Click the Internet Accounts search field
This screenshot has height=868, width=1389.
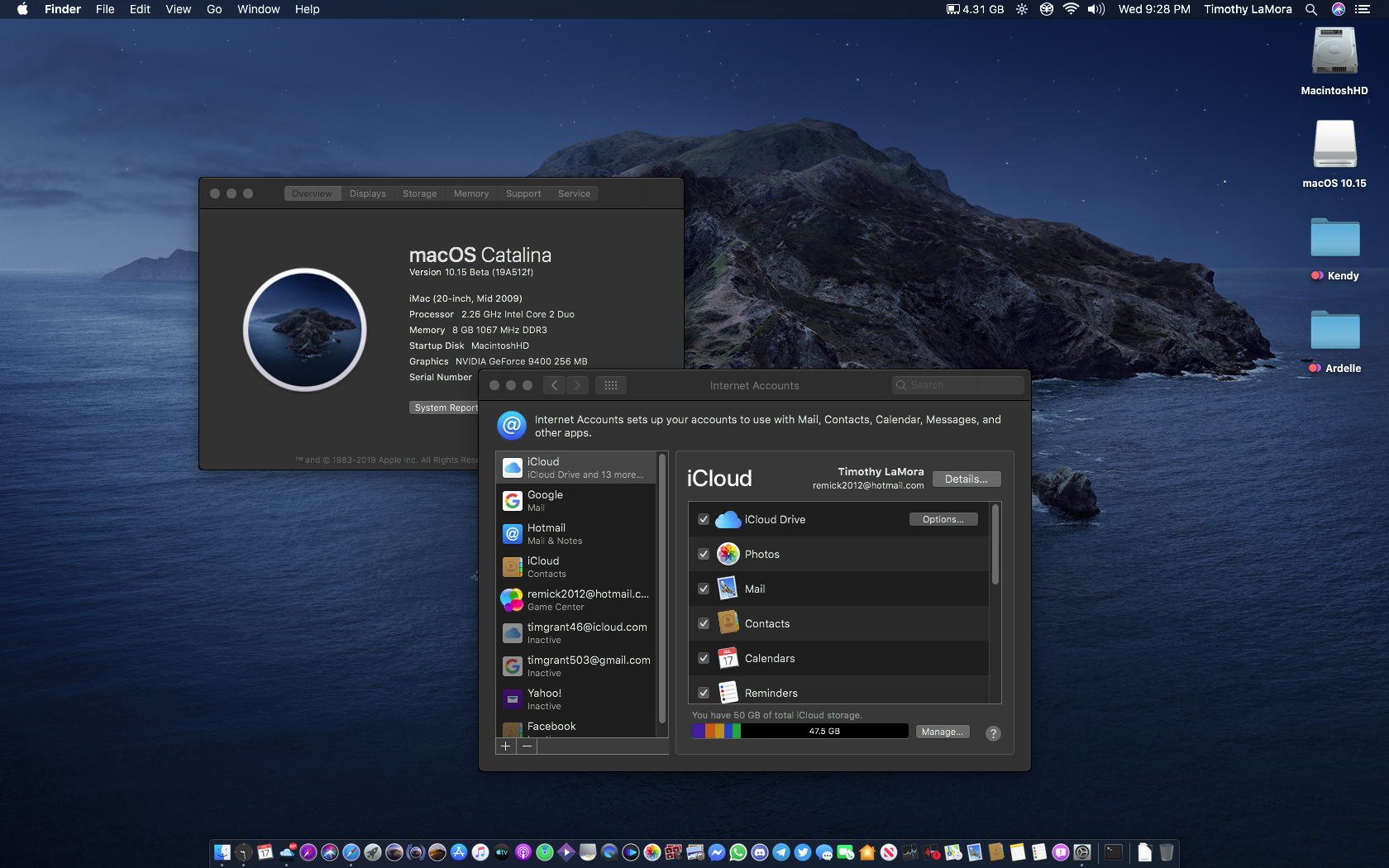click(959, 385)
